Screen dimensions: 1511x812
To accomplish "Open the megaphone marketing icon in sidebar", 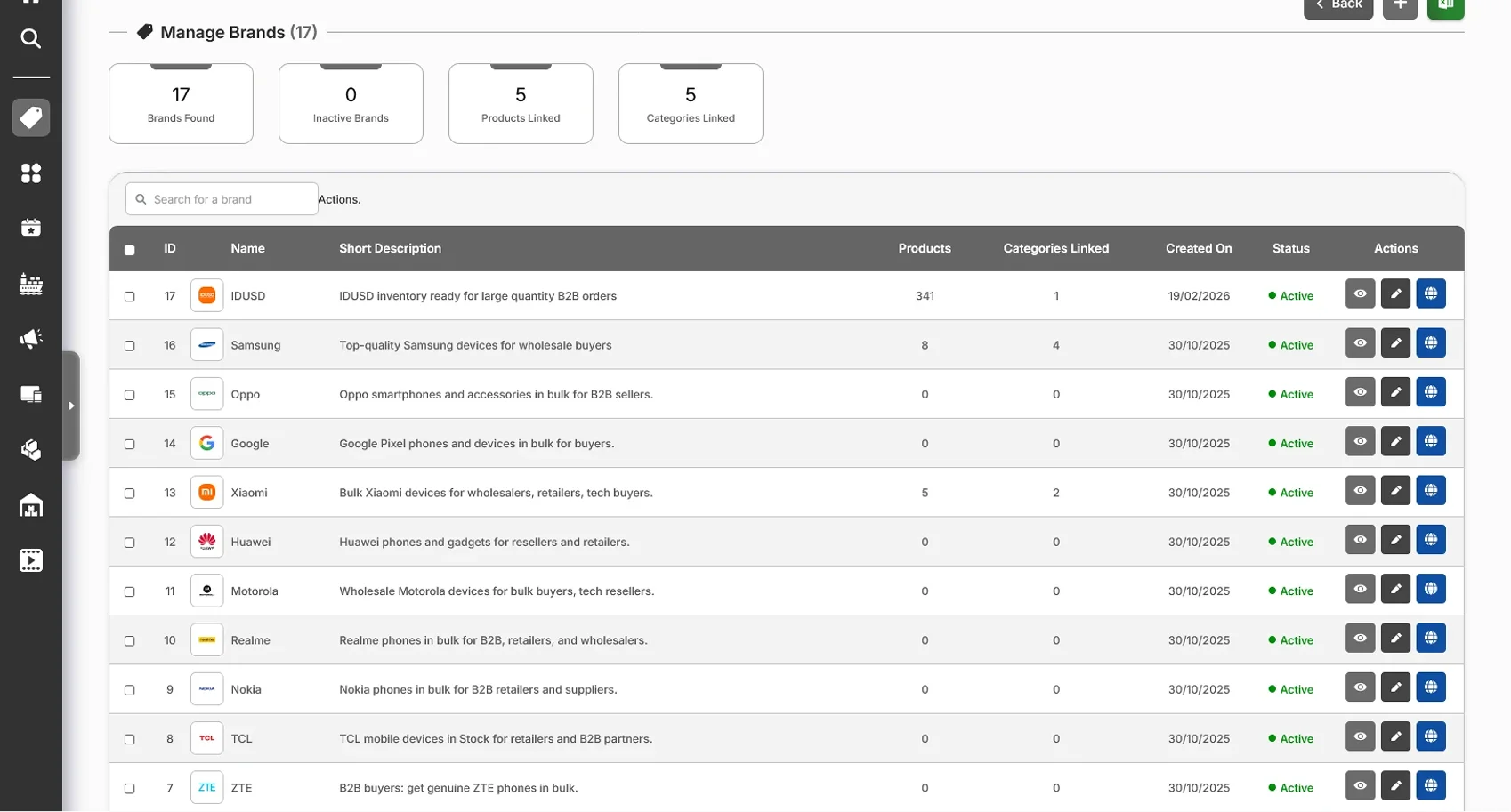I will tap(31, 339).
